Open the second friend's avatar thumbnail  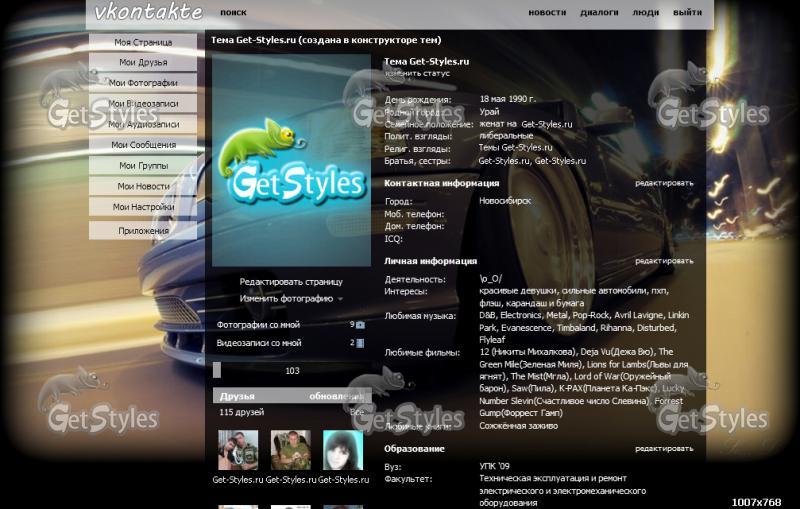(290, 451)
